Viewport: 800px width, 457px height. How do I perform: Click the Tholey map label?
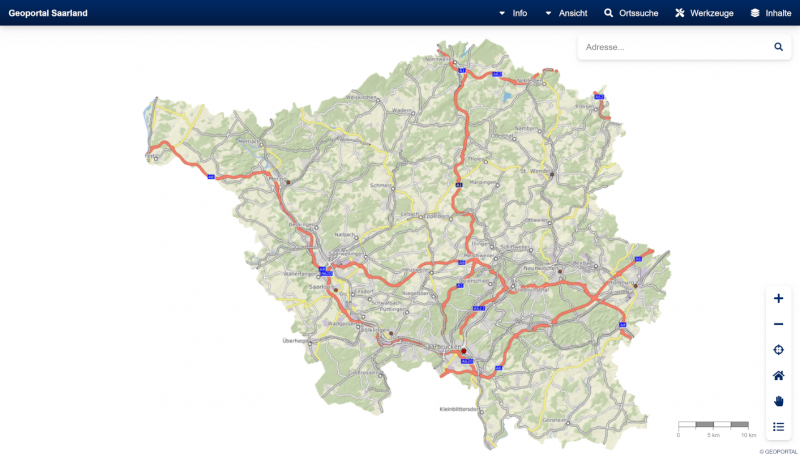pos(475,159)
